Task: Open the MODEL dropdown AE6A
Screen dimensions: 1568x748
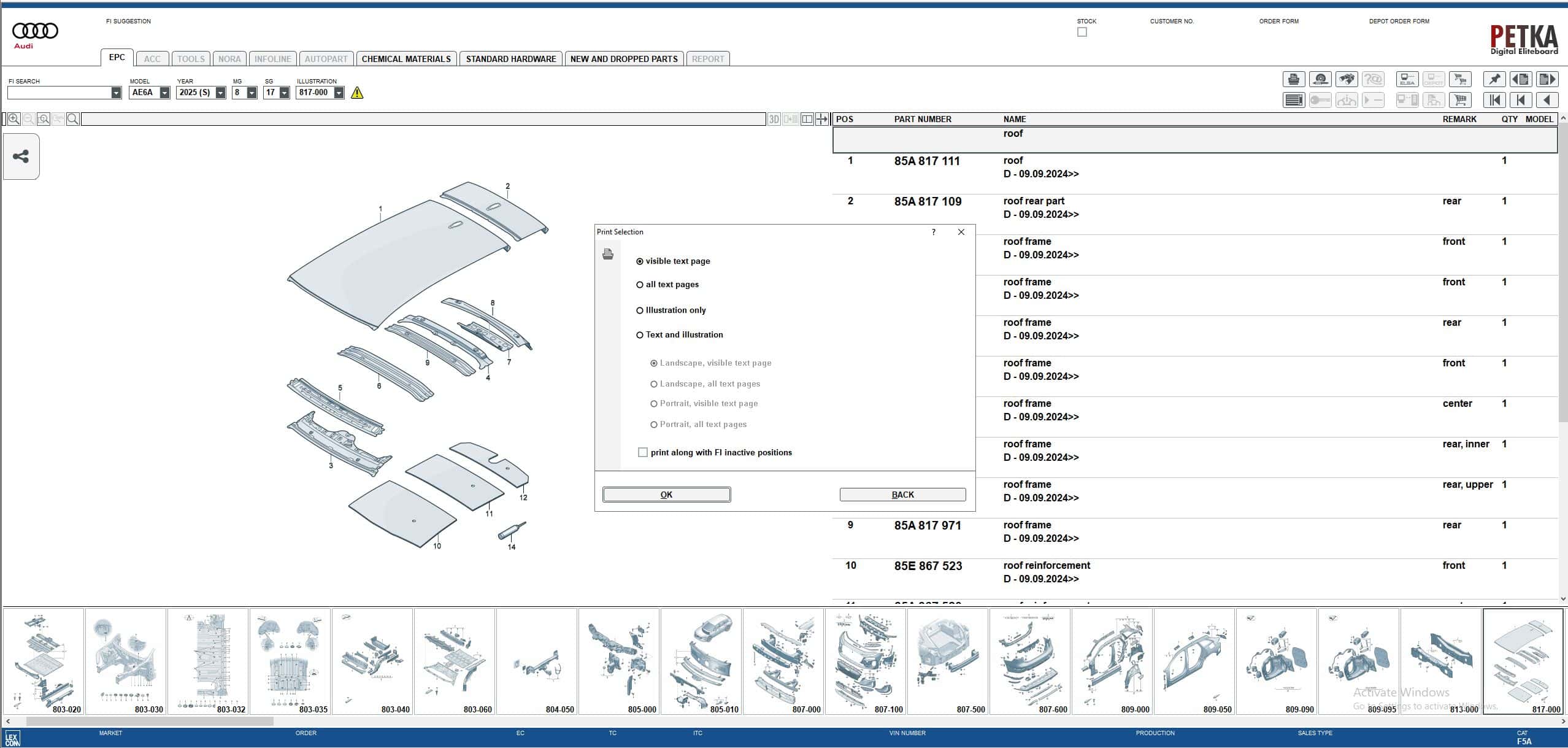Action: [164, 93]
